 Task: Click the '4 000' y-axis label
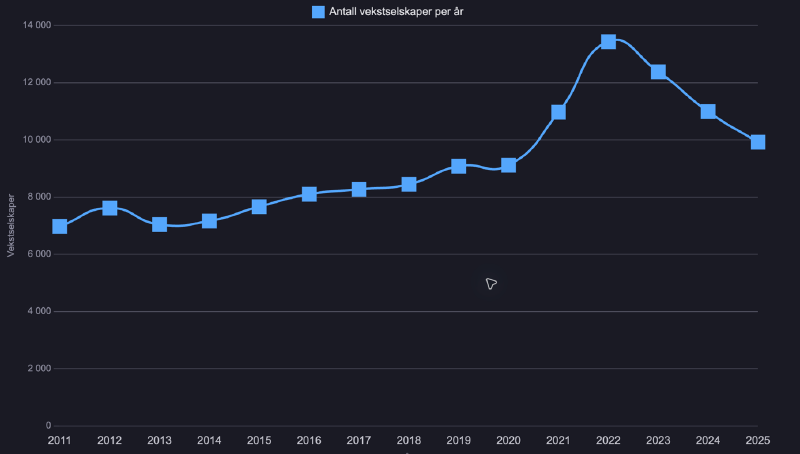click(39, 311)
